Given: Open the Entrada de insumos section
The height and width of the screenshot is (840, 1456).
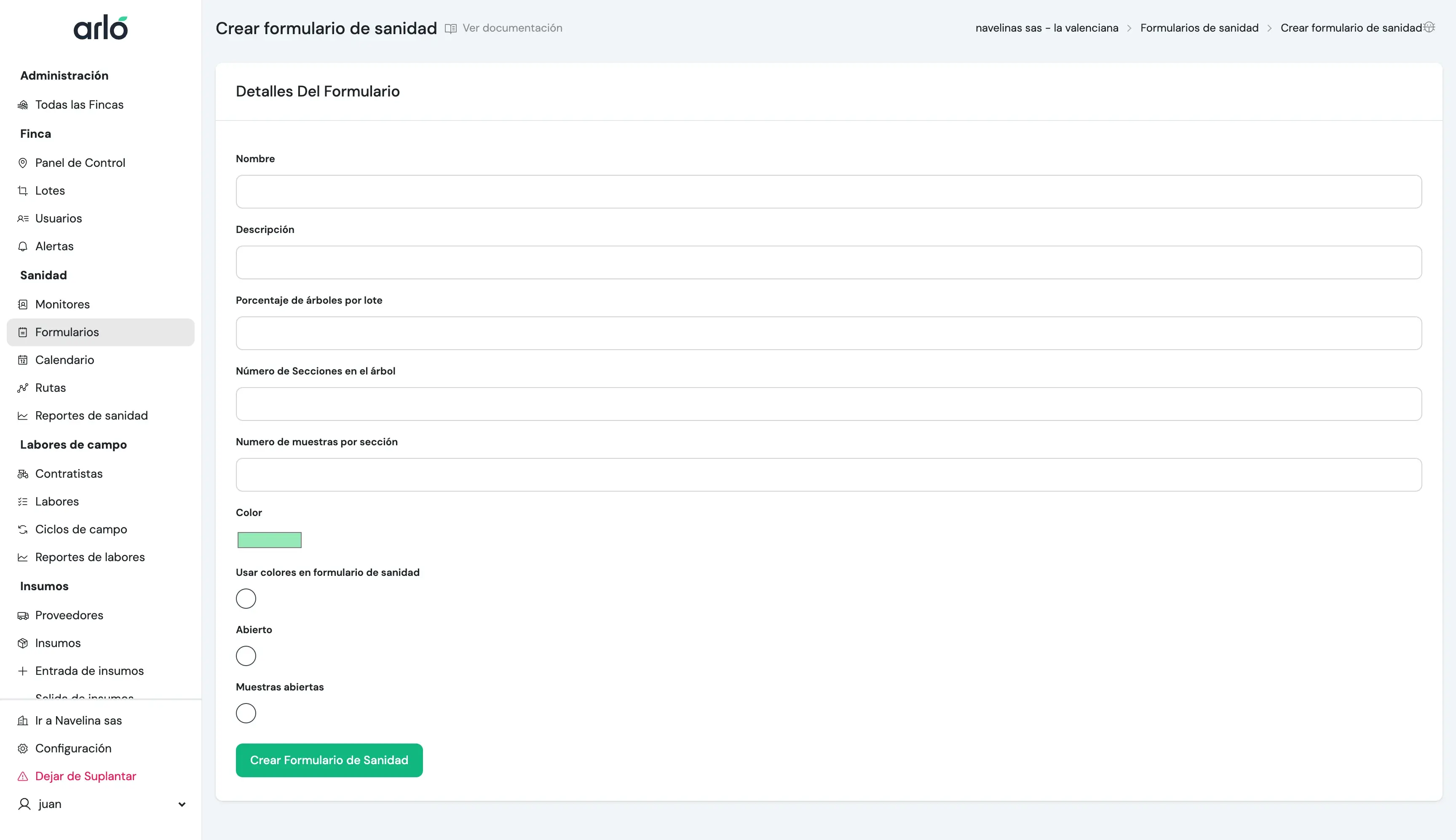Looking at the screenshot, I should pyautogui.click(x=89, y=670).
